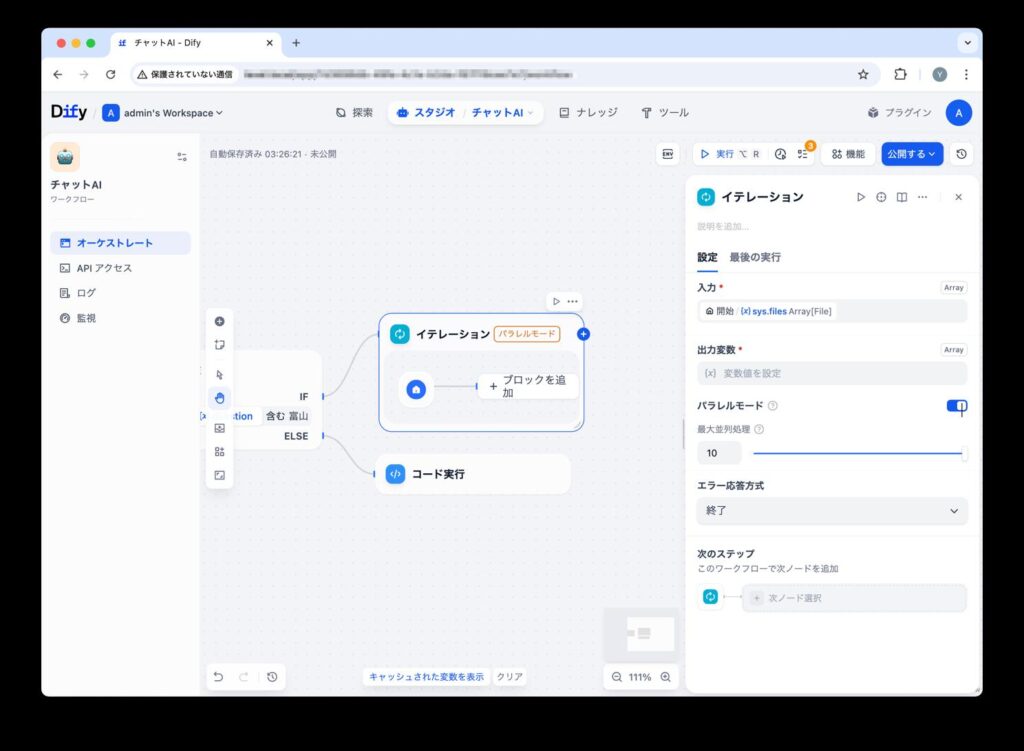This screenshot has width=1024, height=751.
Task: Select the hand pan tool
Action: click(x=219, y=398)
